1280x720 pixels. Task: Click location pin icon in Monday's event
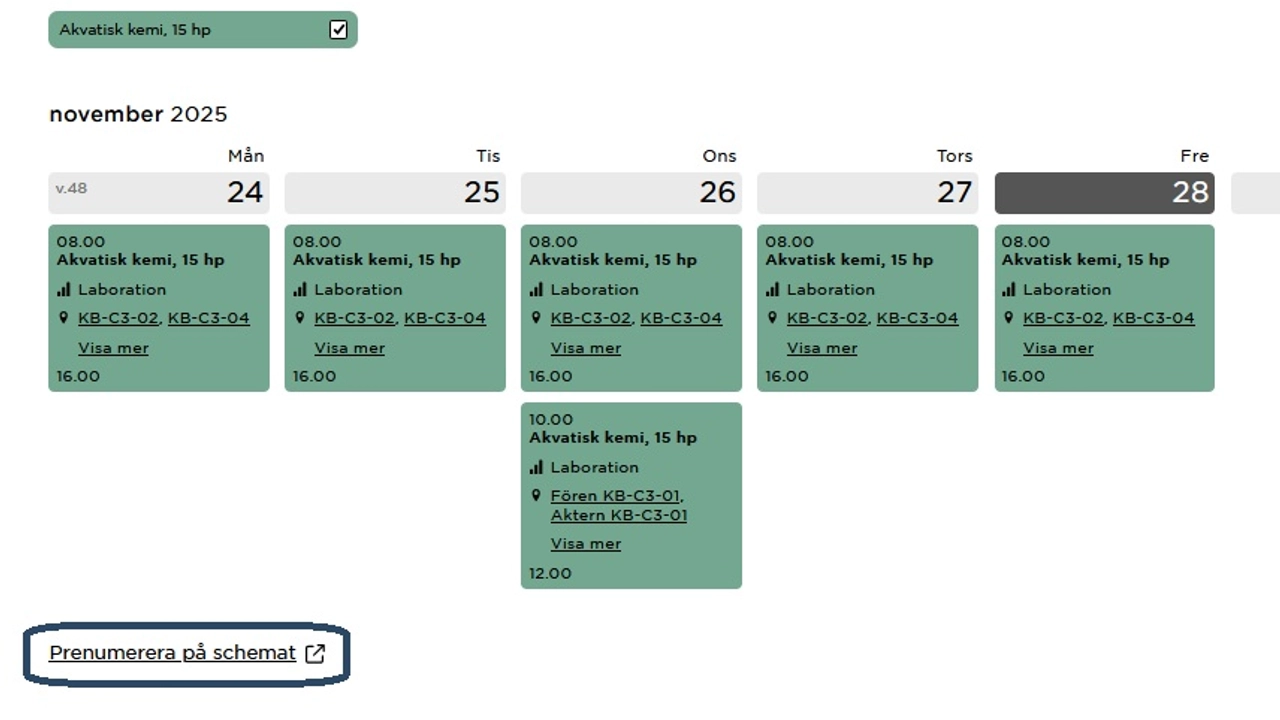[x=63, y=318]
